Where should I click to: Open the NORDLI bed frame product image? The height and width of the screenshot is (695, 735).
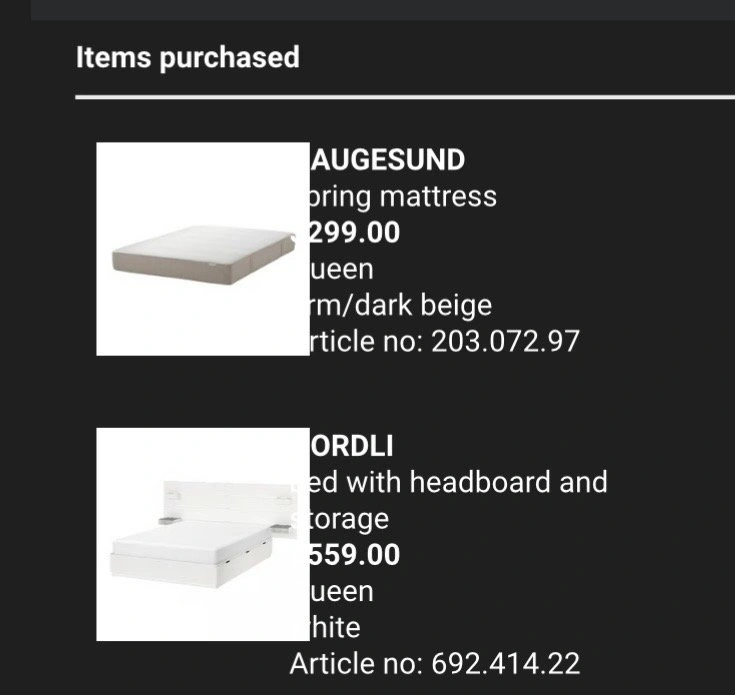(202, 534)
